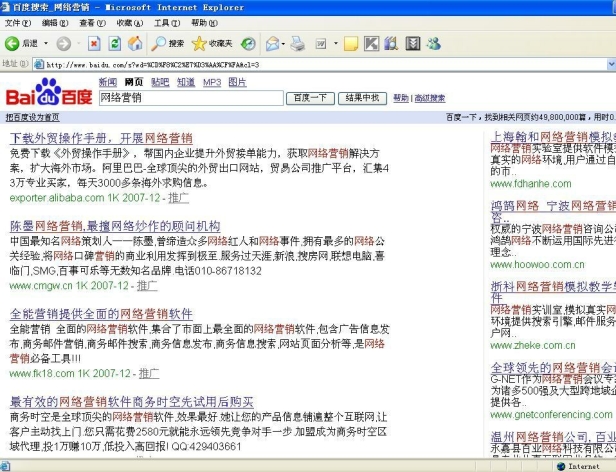Open result 最有效的网络营销软件商务时空先试用后购买
Viewport: 616px width, 472px height.
coord(132,402)
